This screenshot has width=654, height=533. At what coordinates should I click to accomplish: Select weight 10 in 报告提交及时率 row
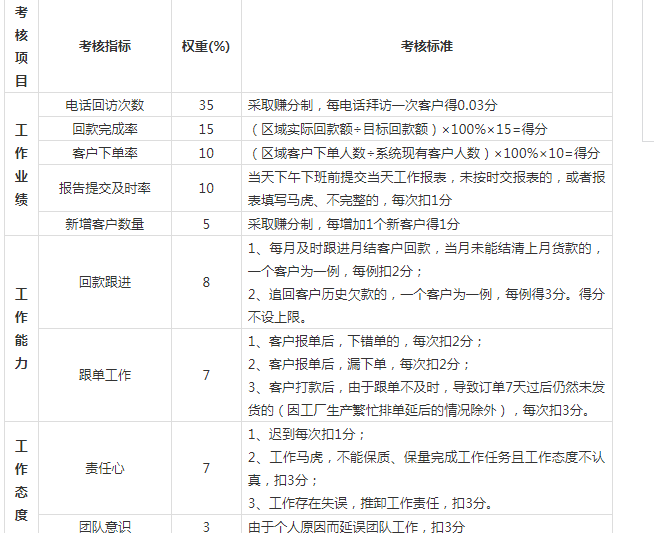(206, 188)
